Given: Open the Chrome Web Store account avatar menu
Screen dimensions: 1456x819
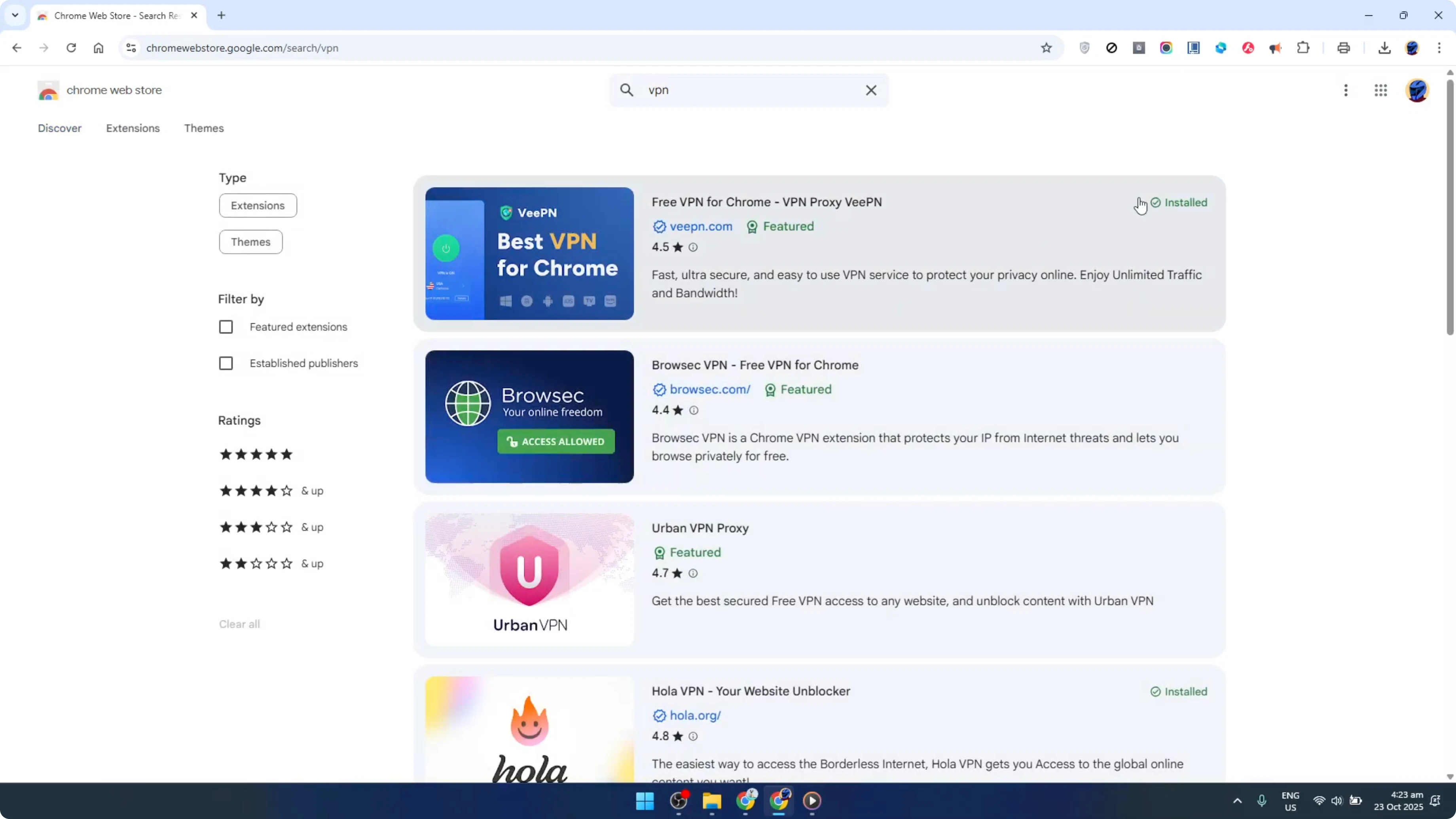Looking at the screenshot, I should pyautogui.click(x=1417, y=91).
